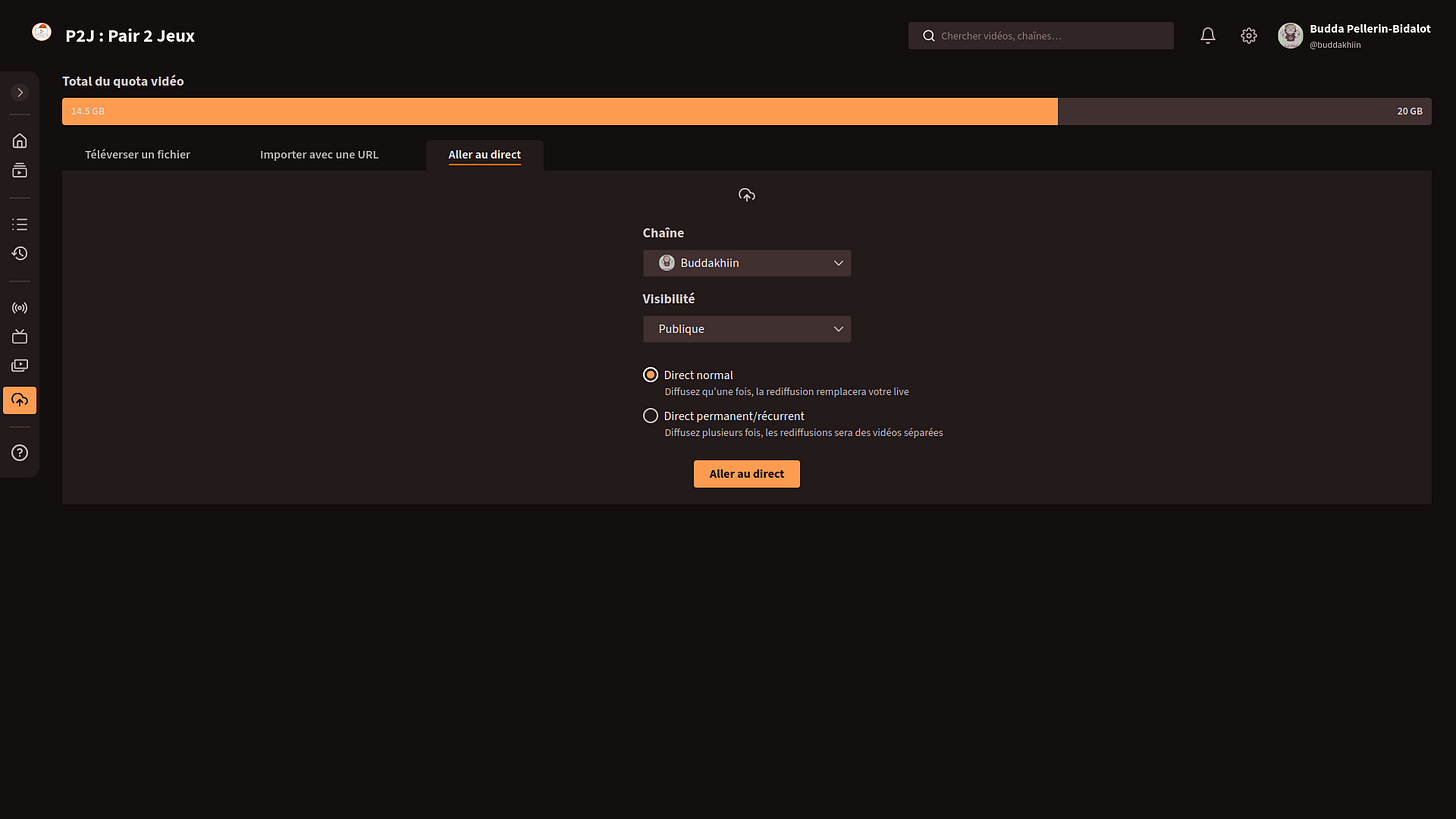Select the Direct permanent/récurrent radio option
The width and height of the screenshot is (1456, 819).
coord(651,416)
